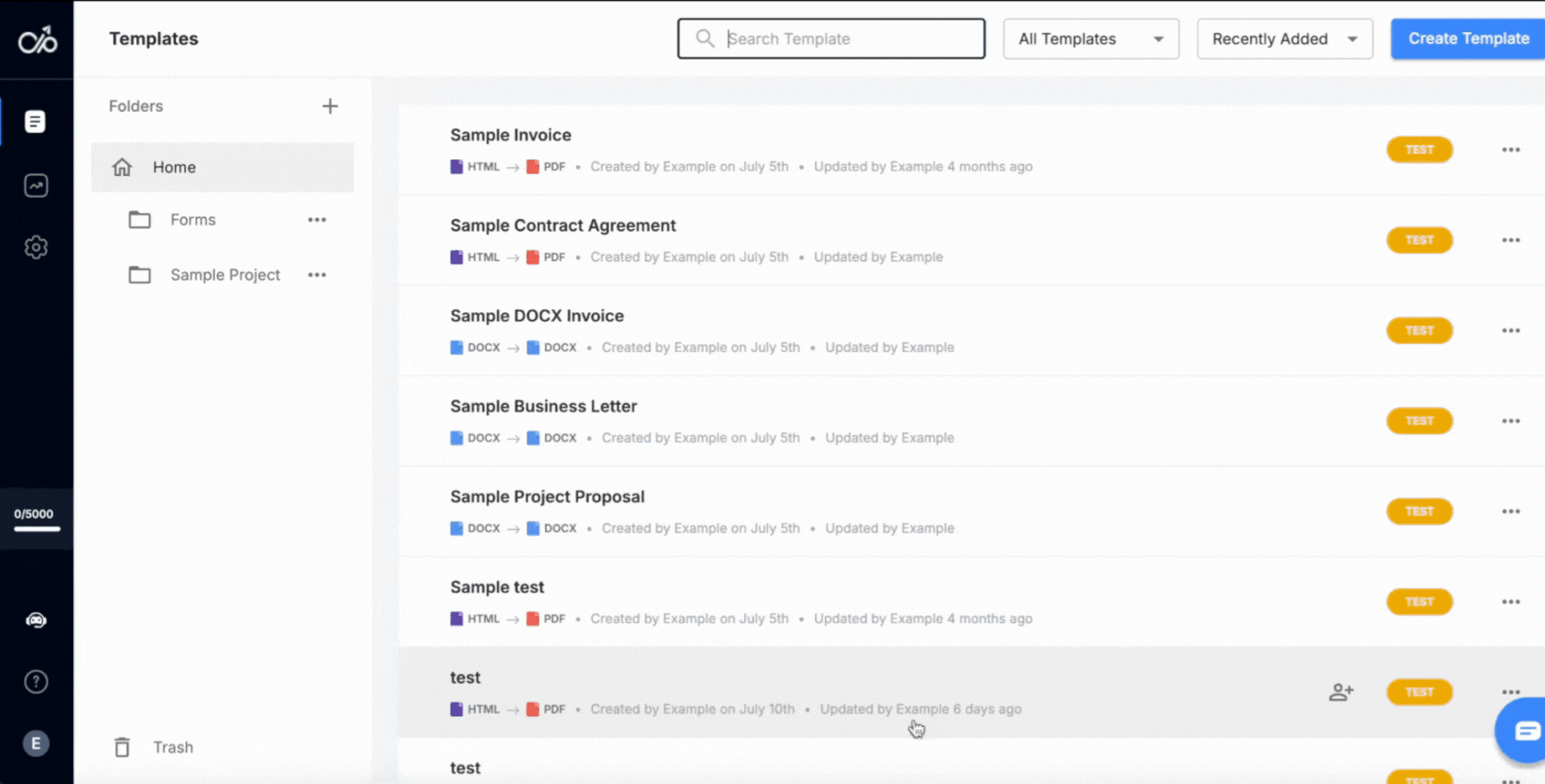Click the Create Template button
This screenshot has width=1545, height=784.
click(1467, 39)
